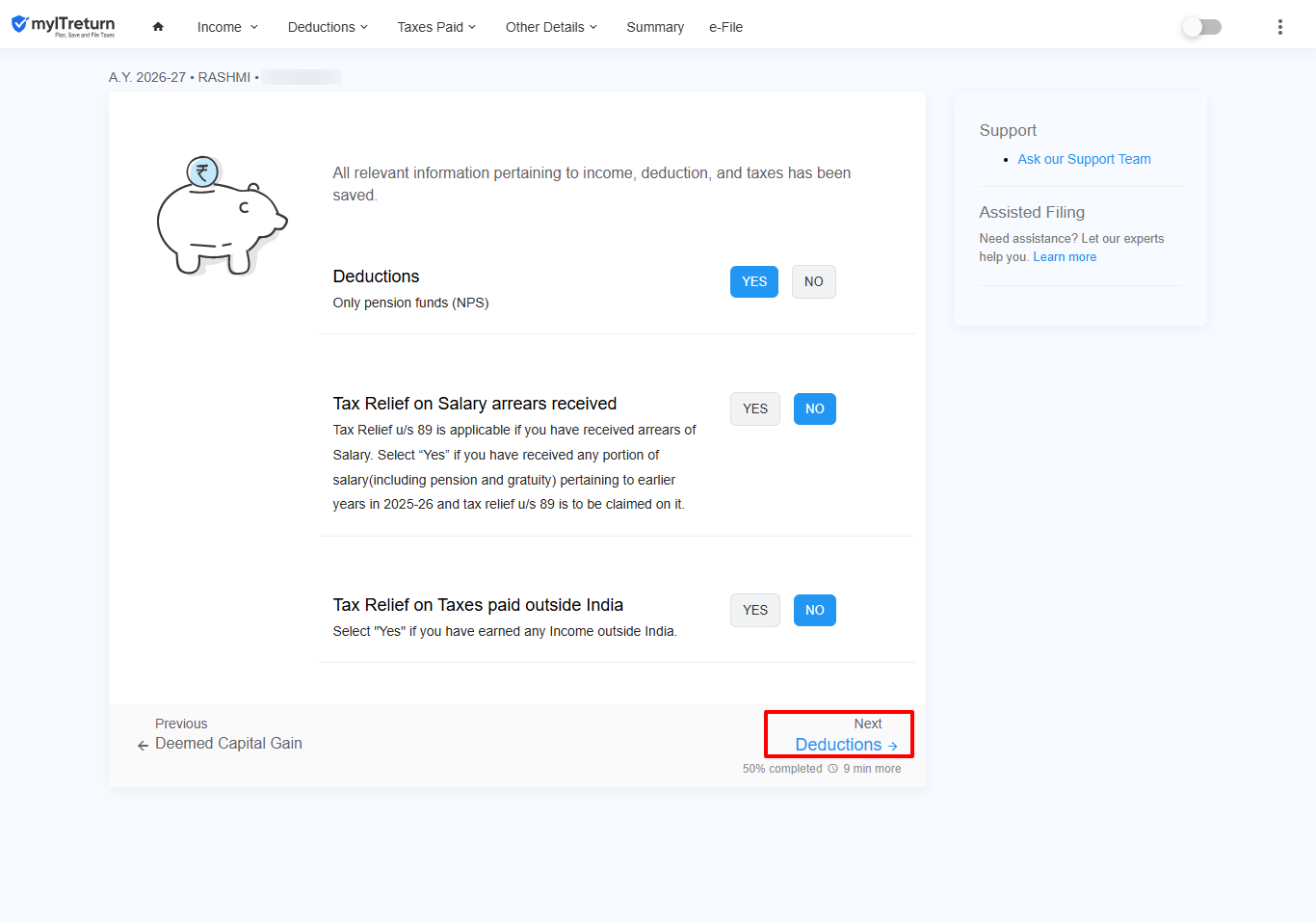Click the piggy bank illustration
1316x922 pixels.
click(222, 216)
